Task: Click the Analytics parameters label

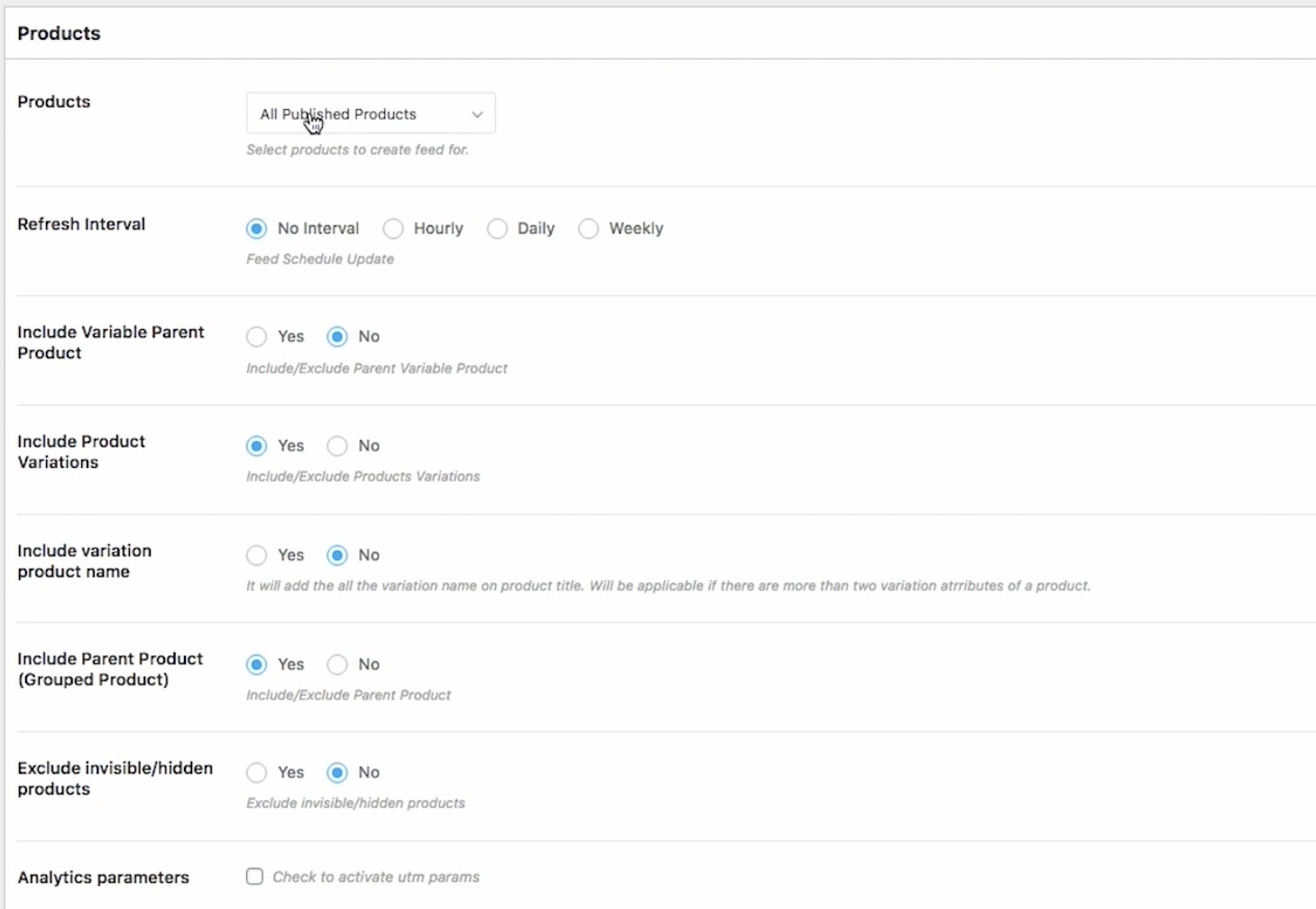Action: [104, 877]
